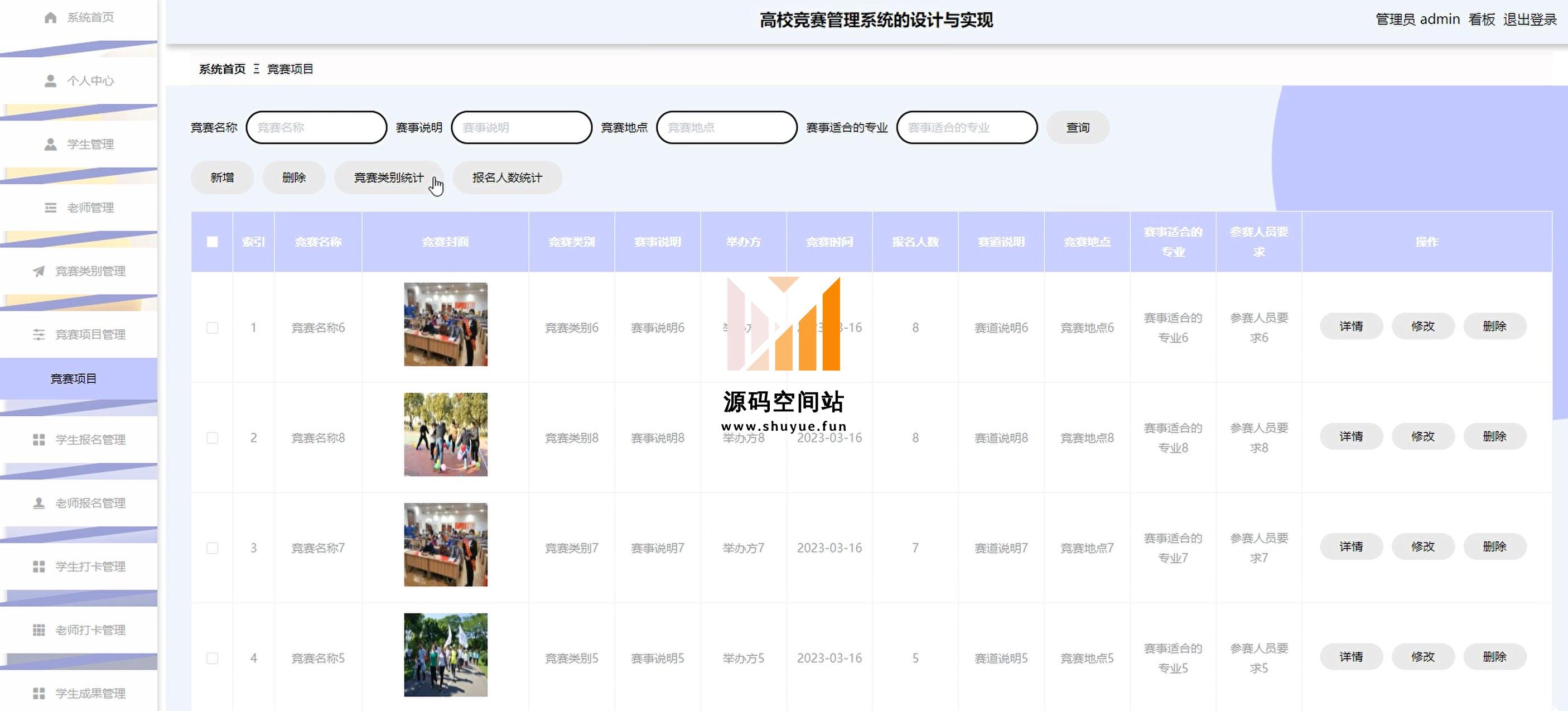Click the 查询 search button

click(1077, 127)
